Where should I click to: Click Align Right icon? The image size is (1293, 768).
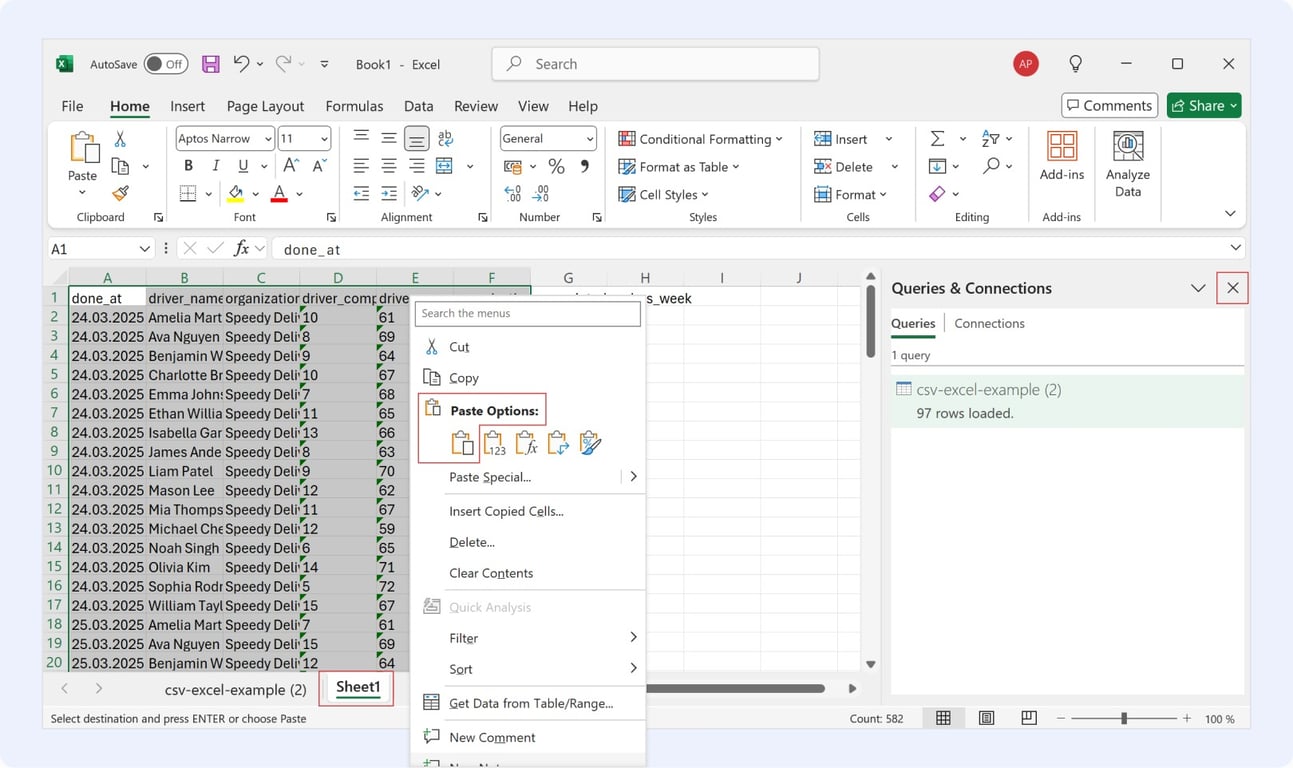click(x=417, y=166)
